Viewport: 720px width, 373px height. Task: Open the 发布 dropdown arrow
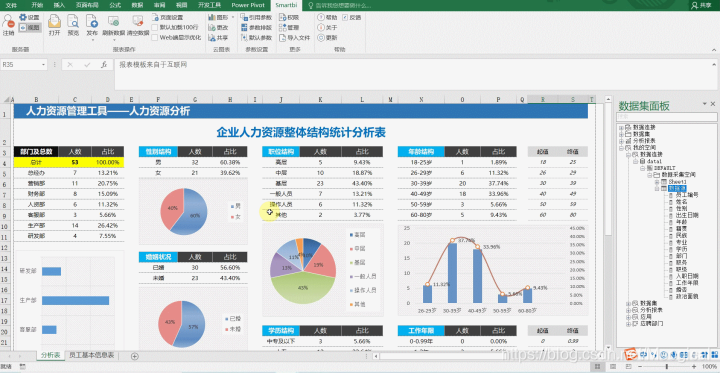tap(92, 40)
